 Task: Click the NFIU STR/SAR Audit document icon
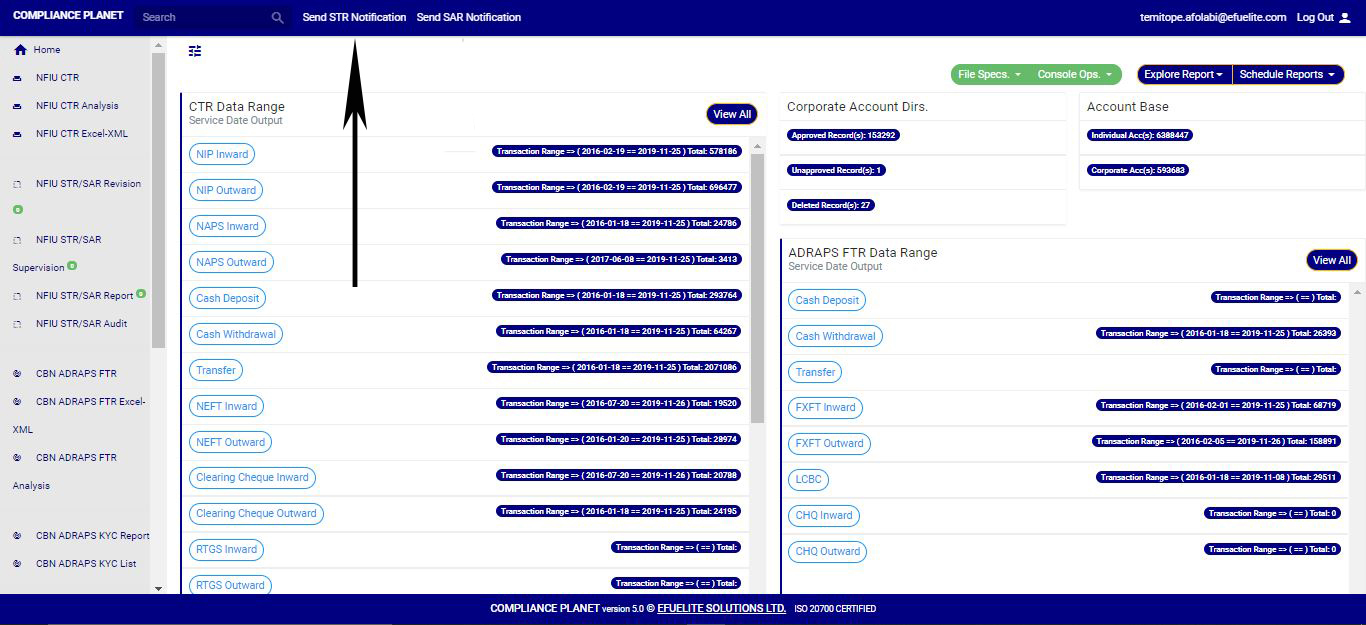tap(17, 324)
